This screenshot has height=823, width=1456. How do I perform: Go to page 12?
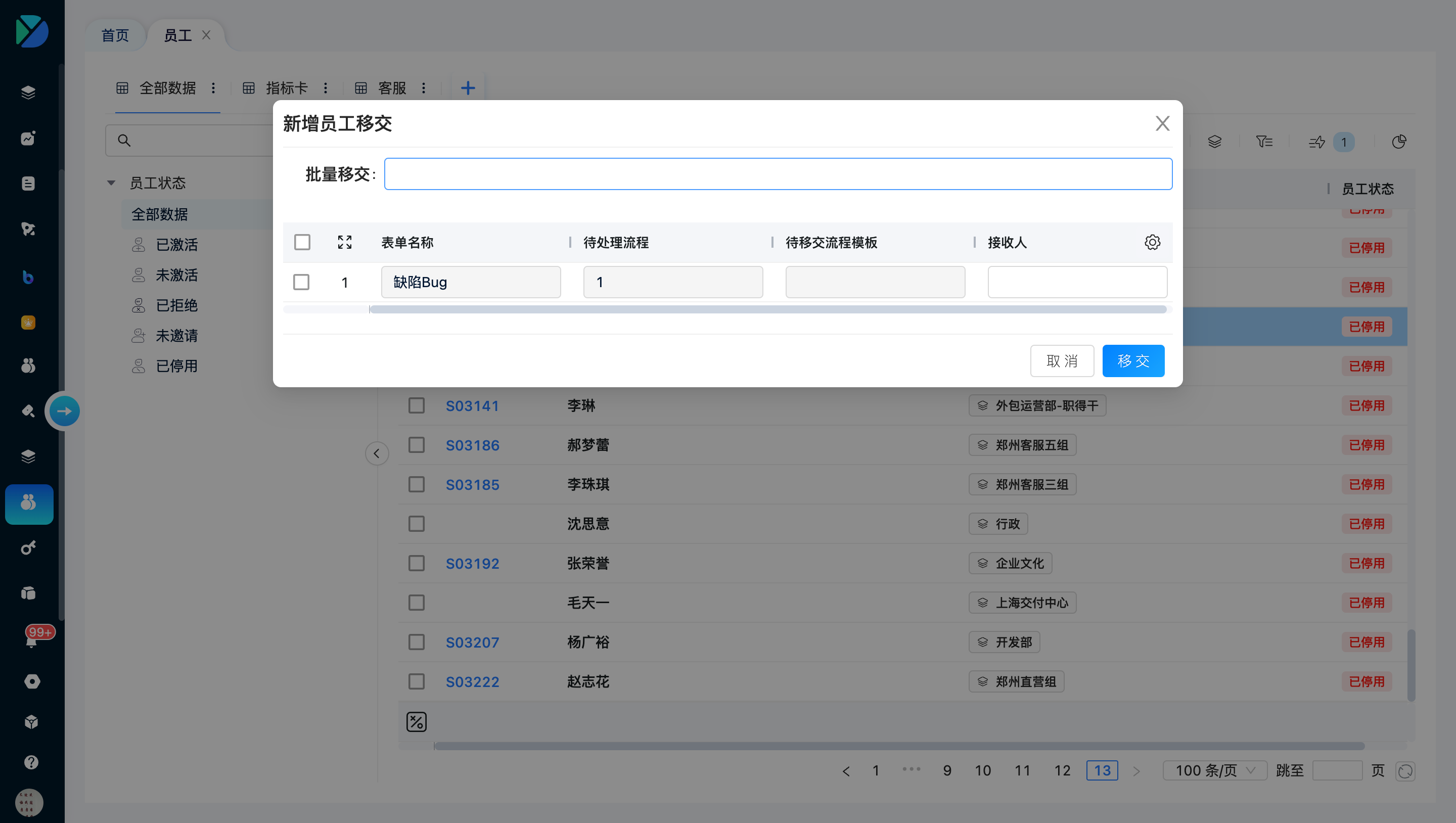[x=1062, y=770]
